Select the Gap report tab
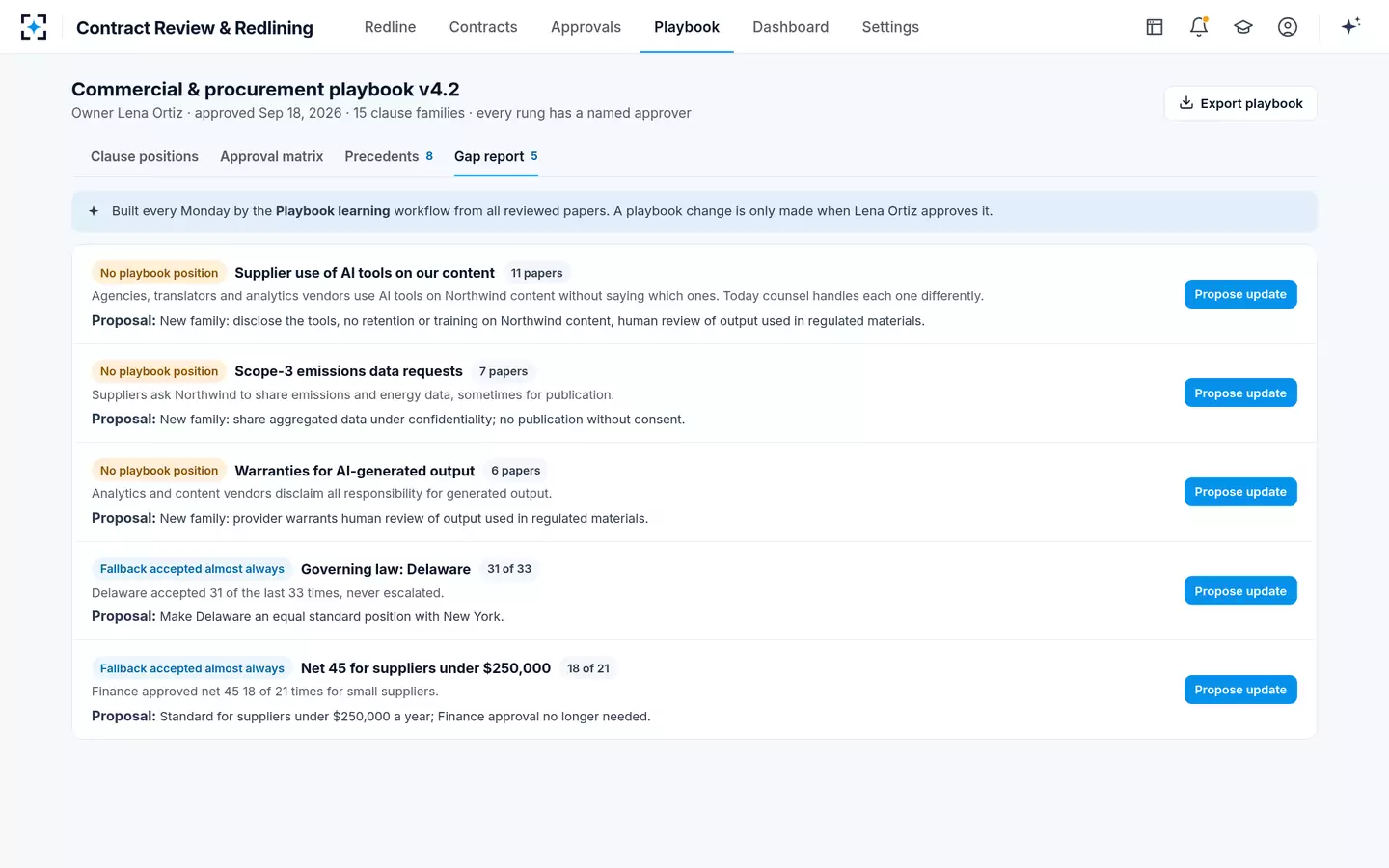The height and width of the screenshot is (868, 1389). pos(496,156)
